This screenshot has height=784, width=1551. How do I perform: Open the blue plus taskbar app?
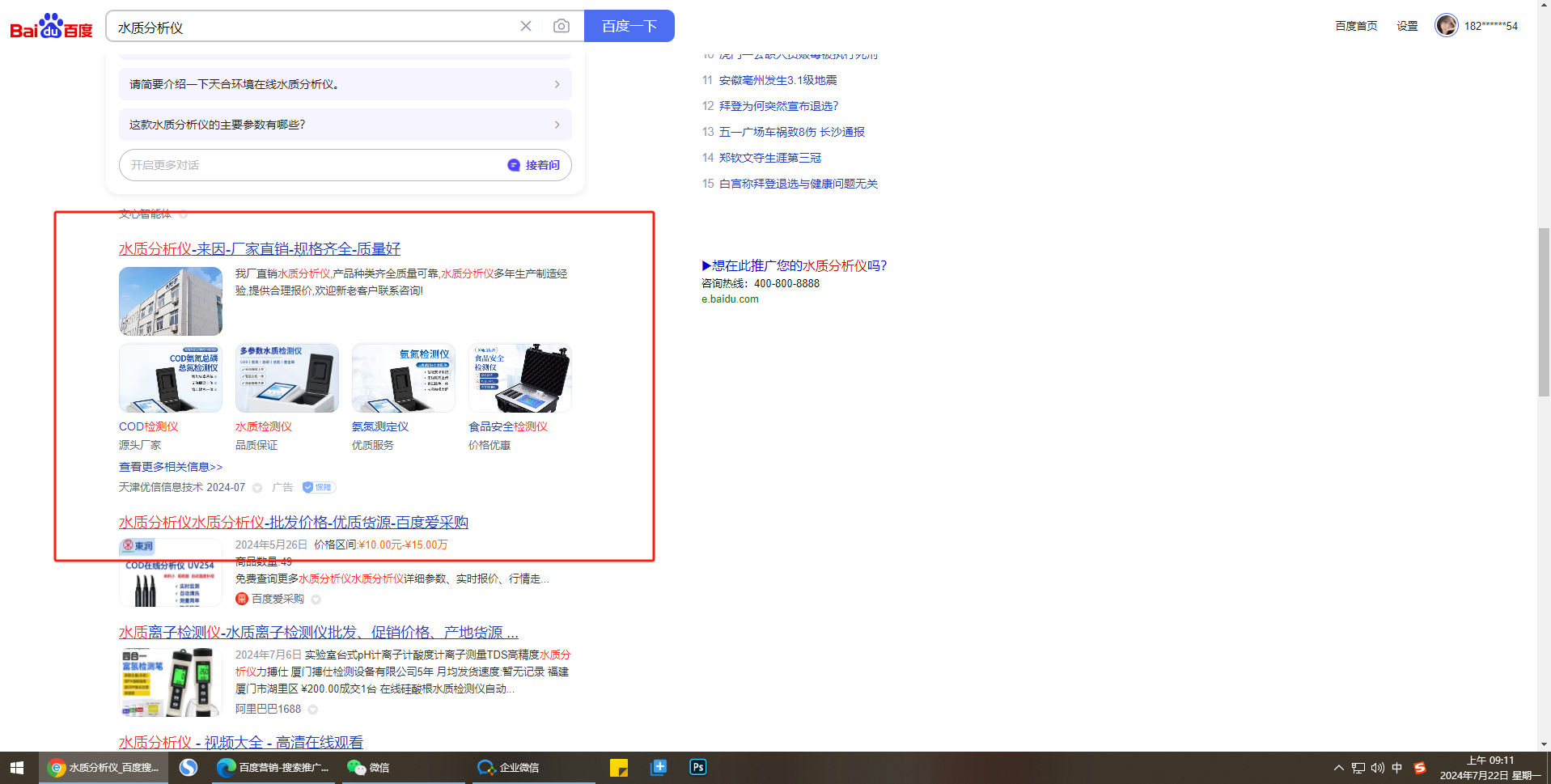(x=659, y=768)
